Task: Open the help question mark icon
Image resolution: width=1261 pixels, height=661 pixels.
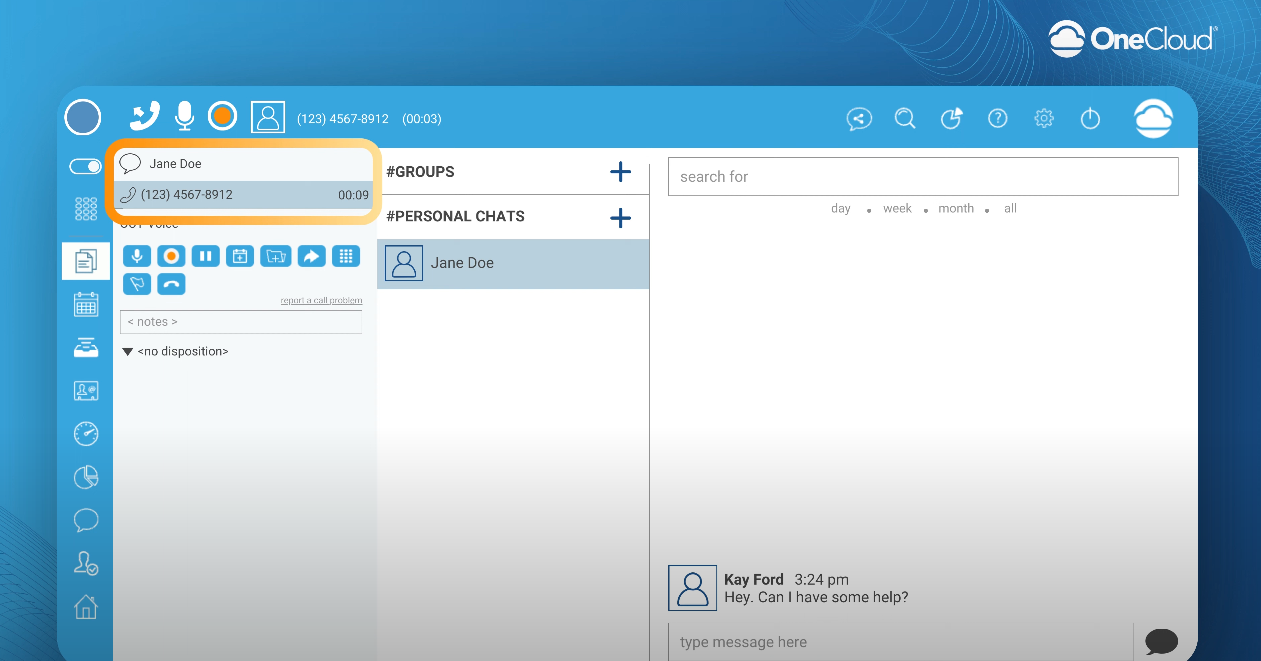Action: [997, 118]
